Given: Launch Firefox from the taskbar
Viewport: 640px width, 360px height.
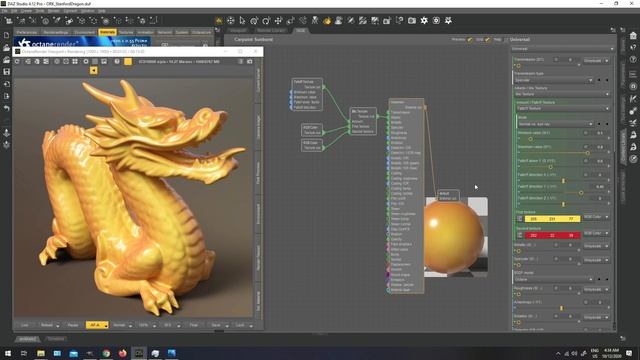Looking at the screenshot, I should [x=122, y=353].
